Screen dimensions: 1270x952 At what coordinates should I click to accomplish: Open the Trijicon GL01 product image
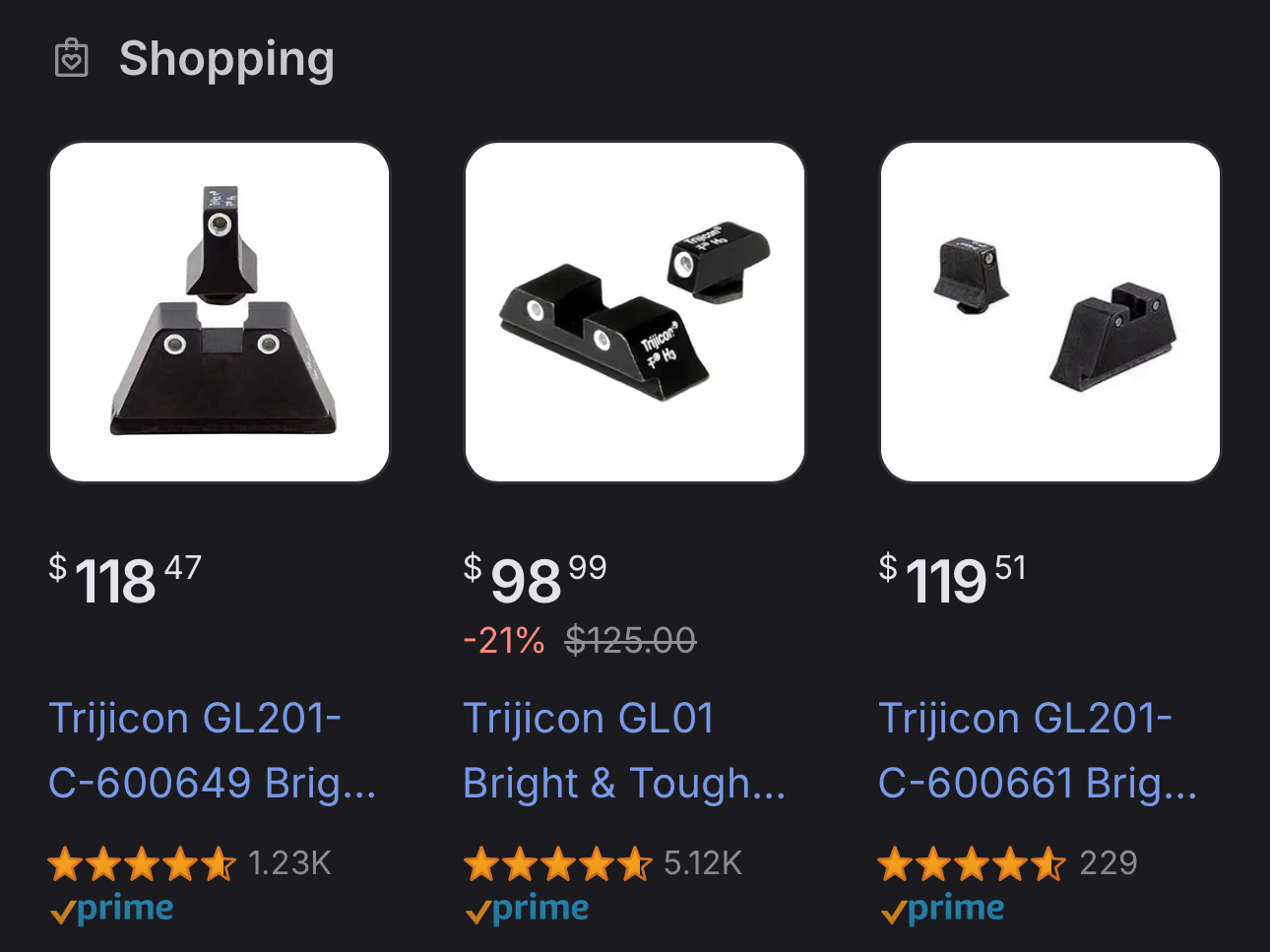(x=635, y=312)
